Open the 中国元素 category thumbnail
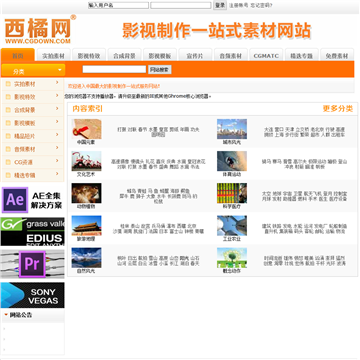 tap(86, 129)
